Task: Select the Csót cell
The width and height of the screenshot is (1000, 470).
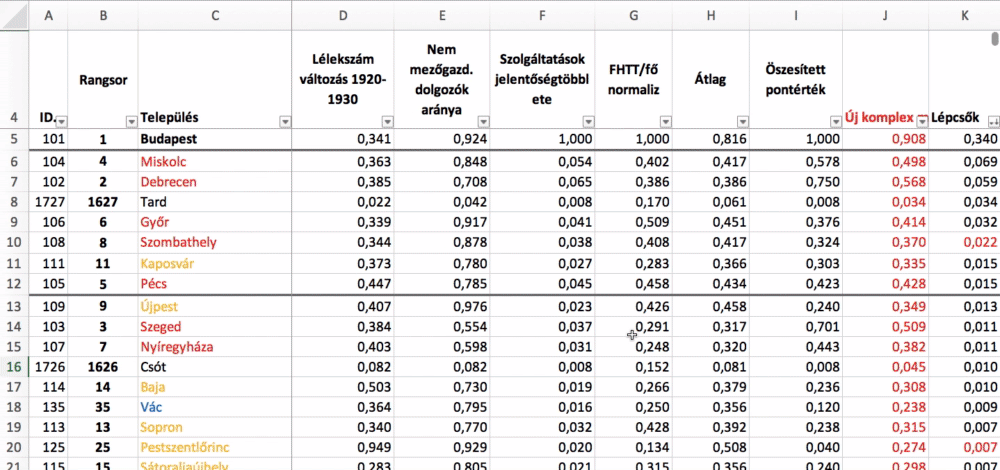Action: pos(215,367)
